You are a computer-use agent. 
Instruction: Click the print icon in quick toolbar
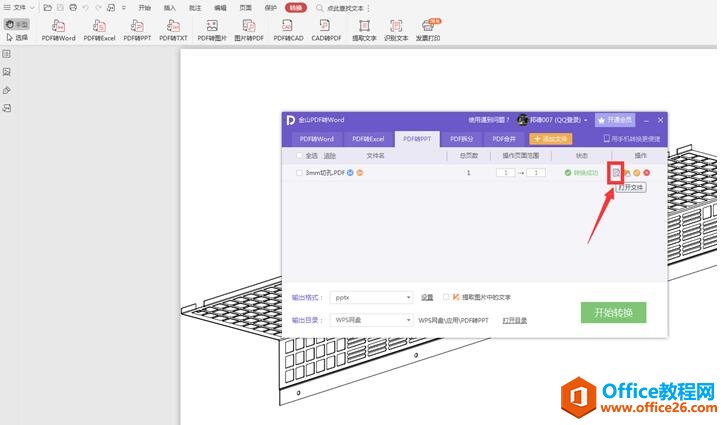pos(73,8)
